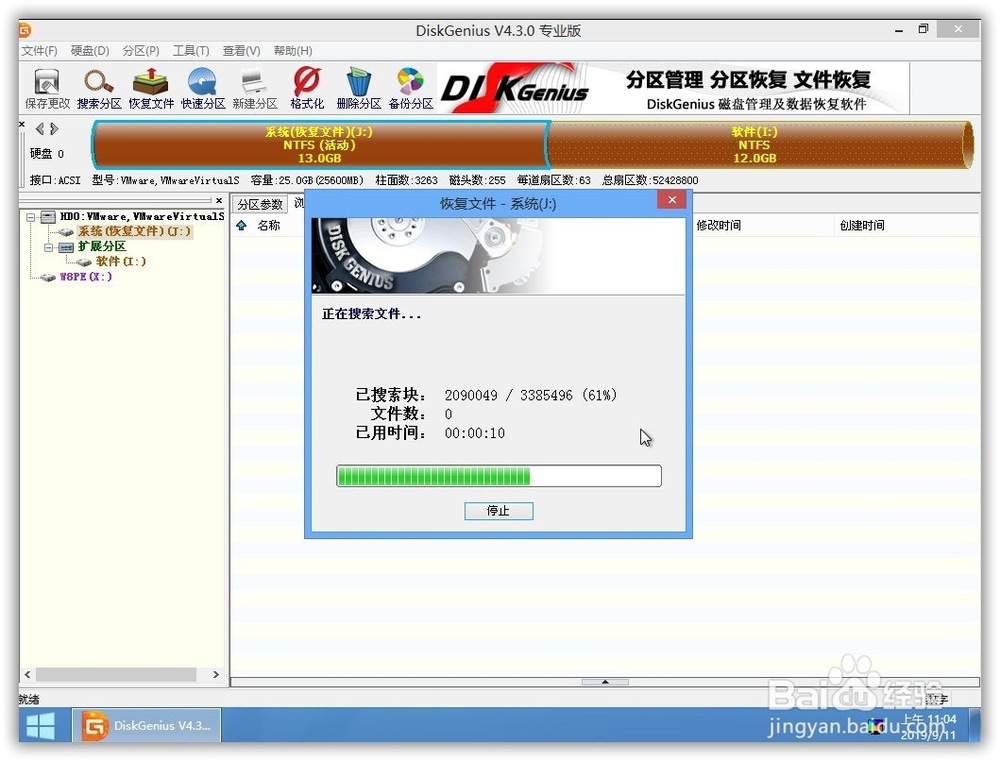Sort by 修改时间 column header

[763, 225]
